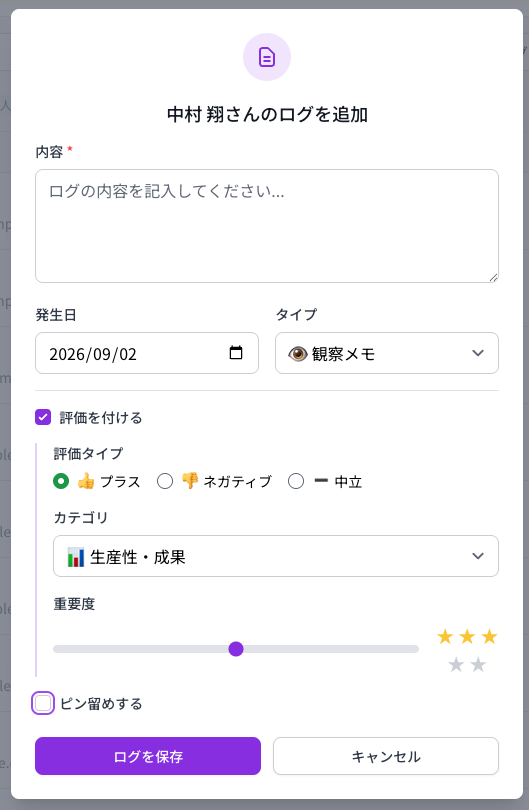Click the ログを保存 button
Image resolution: width=529 pixels, height=810 pixels.
point(148,756)
